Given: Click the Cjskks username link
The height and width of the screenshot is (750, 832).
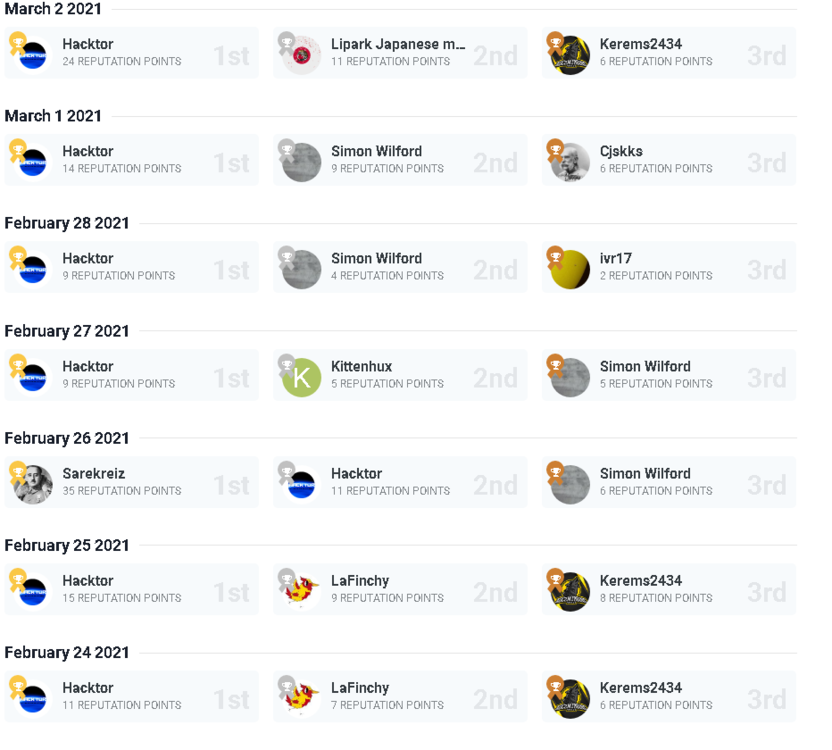Looking at the screenshot, I should tap(621, 151).
